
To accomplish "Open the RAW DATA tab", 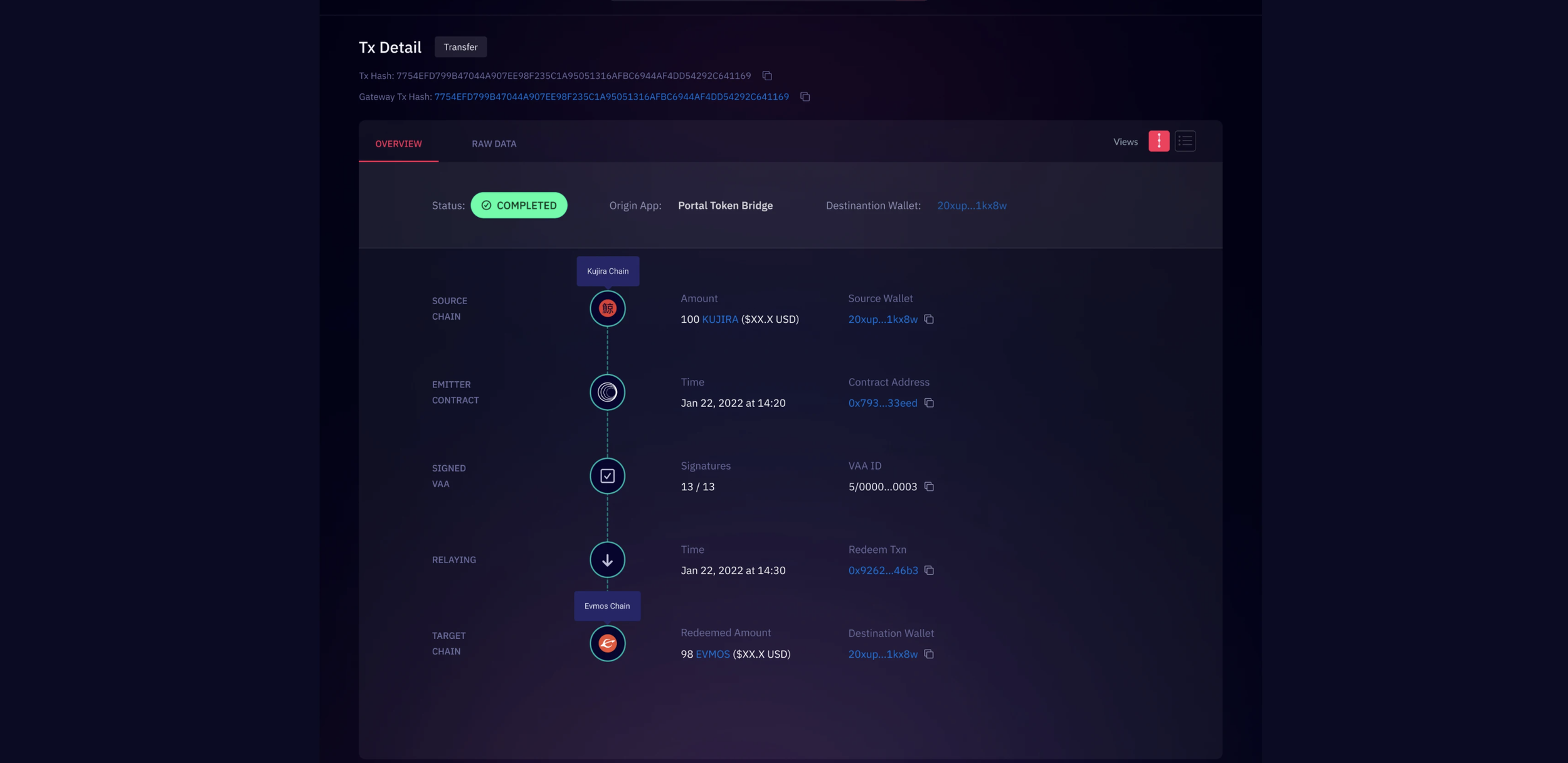I will click(x=494, y=144).
